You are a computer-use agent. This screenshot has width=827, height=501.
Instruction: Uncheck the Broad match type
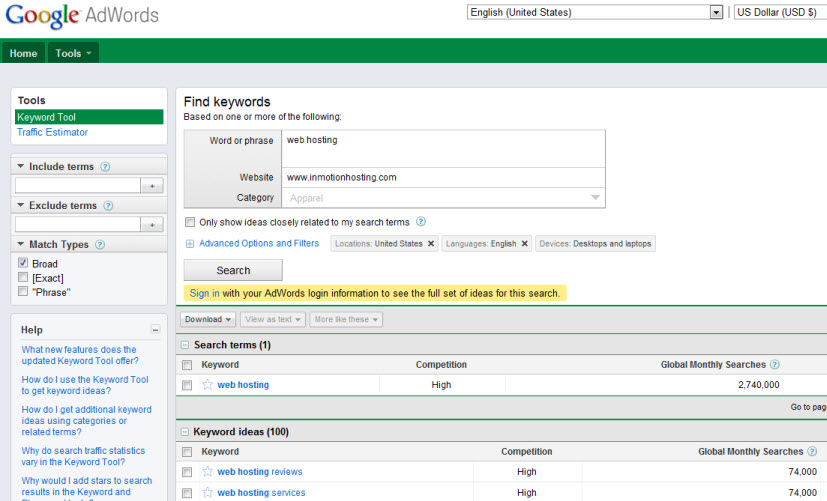click(x=23, y=263)
